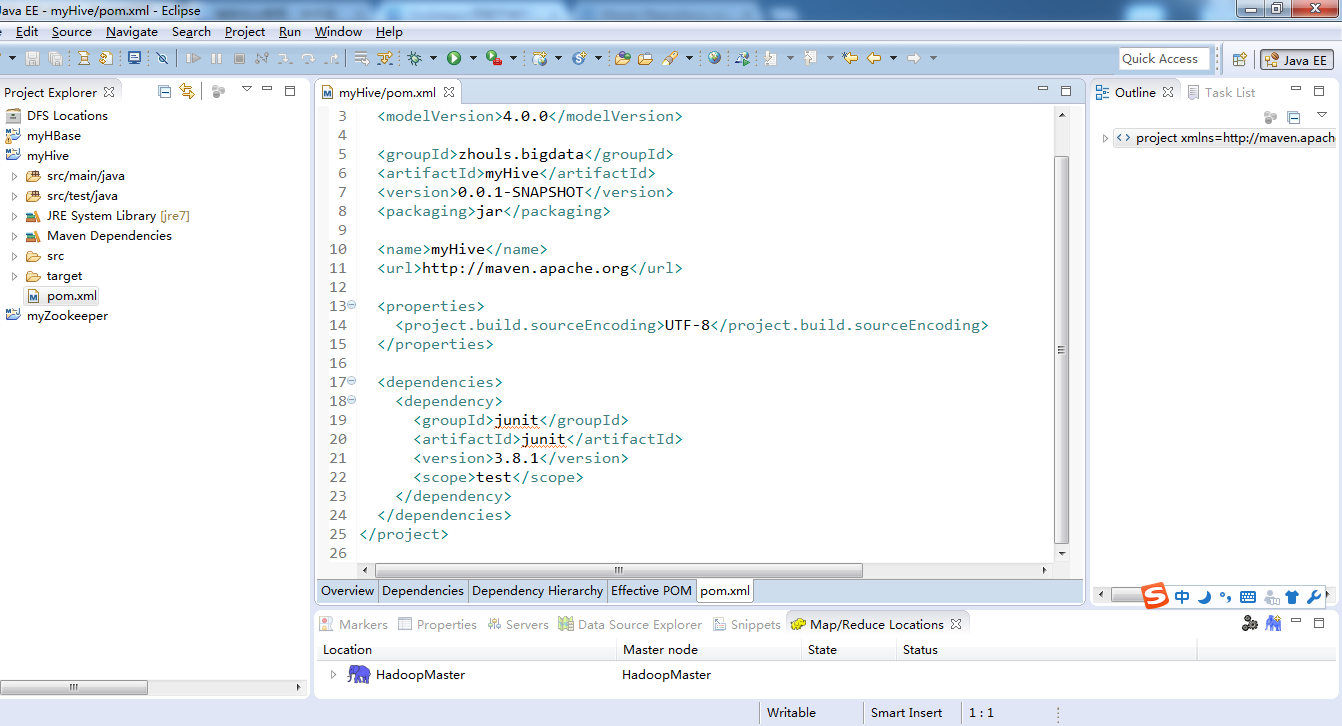Click the green Run button icon
The image size is (1342, 726).
[x=454, y=58]
